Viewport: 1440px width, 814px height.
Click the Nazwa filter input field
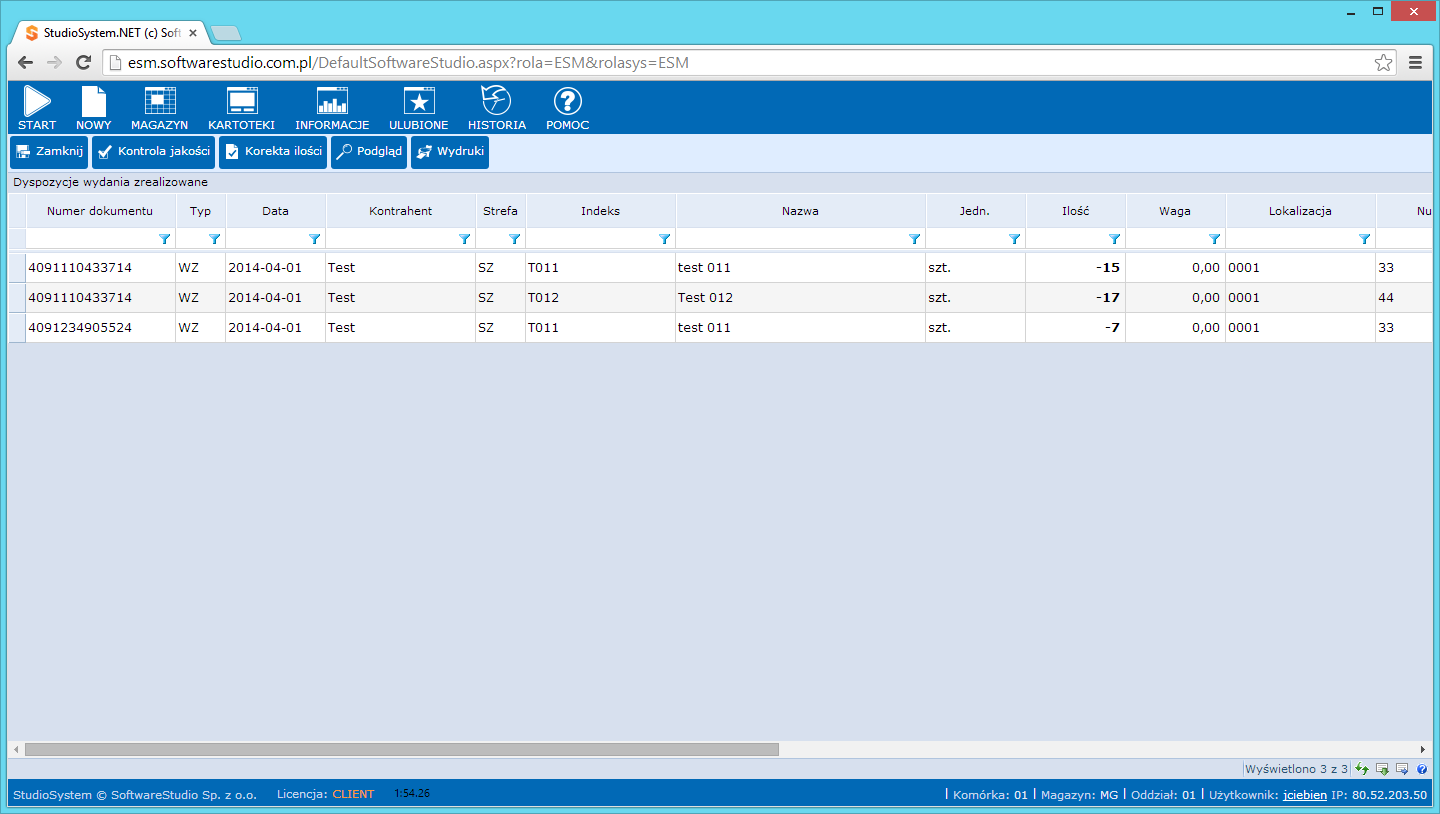coord(791,239)
